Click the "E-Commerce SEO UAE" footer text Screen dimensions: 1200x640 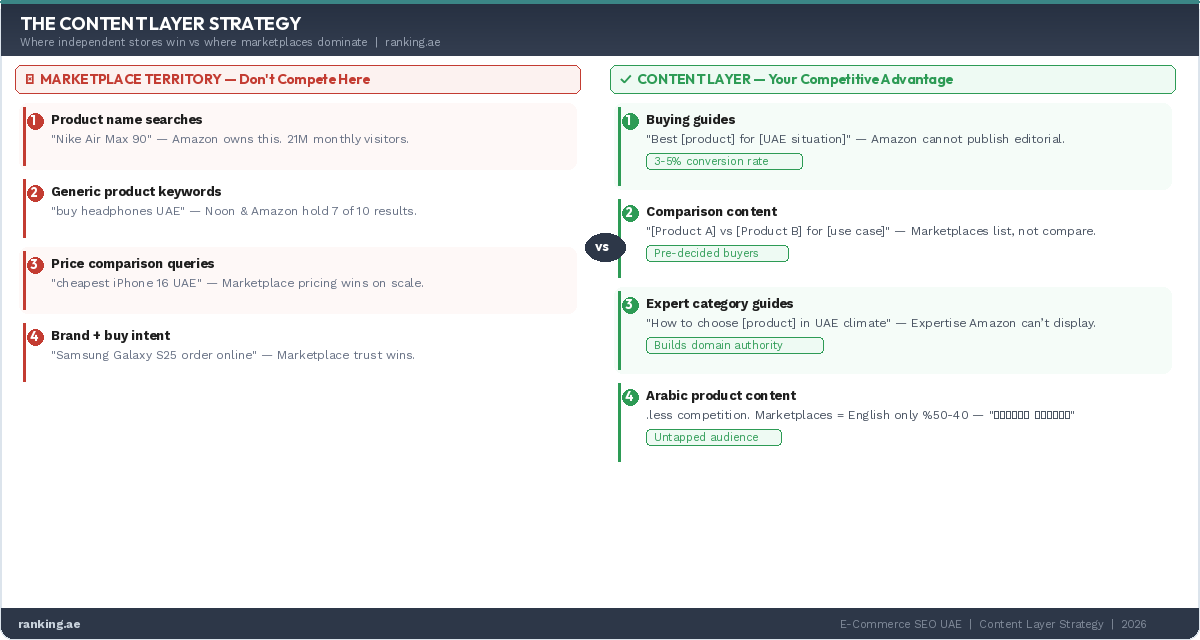900,624
